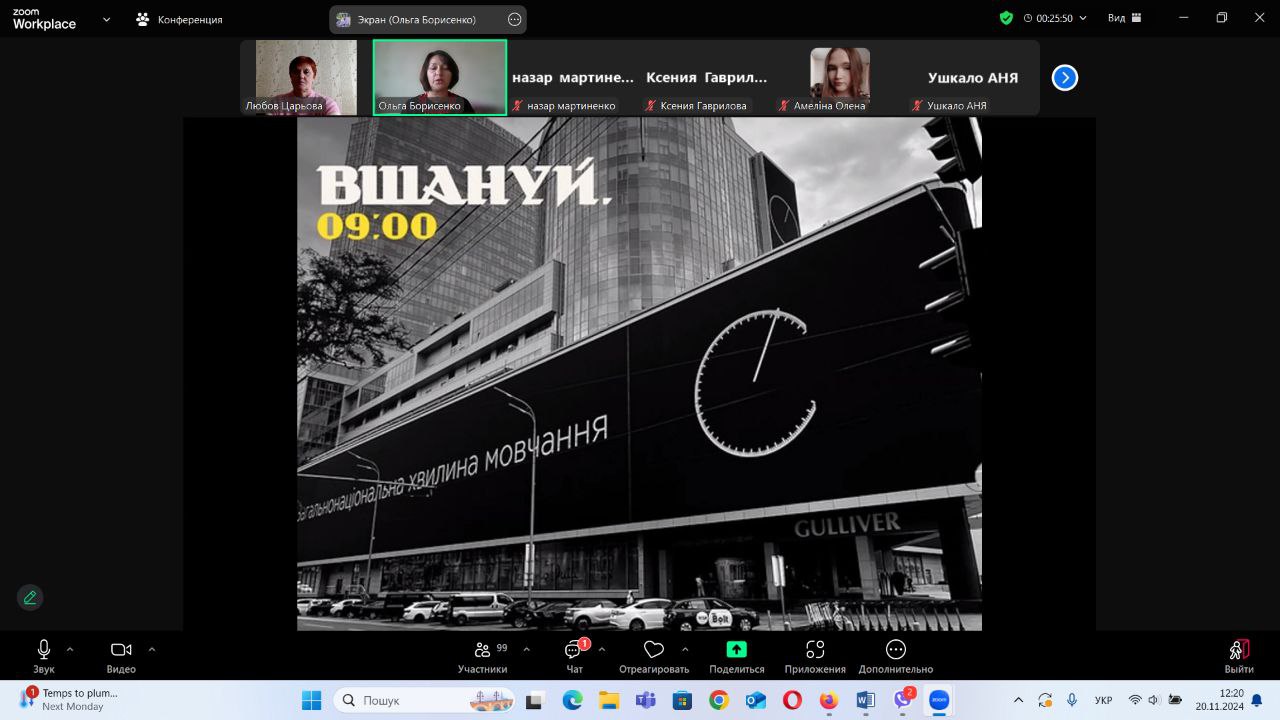This screenshot has height=720, width=1280.
Task: Open the Чат chat panel
Action: (574, 651)
